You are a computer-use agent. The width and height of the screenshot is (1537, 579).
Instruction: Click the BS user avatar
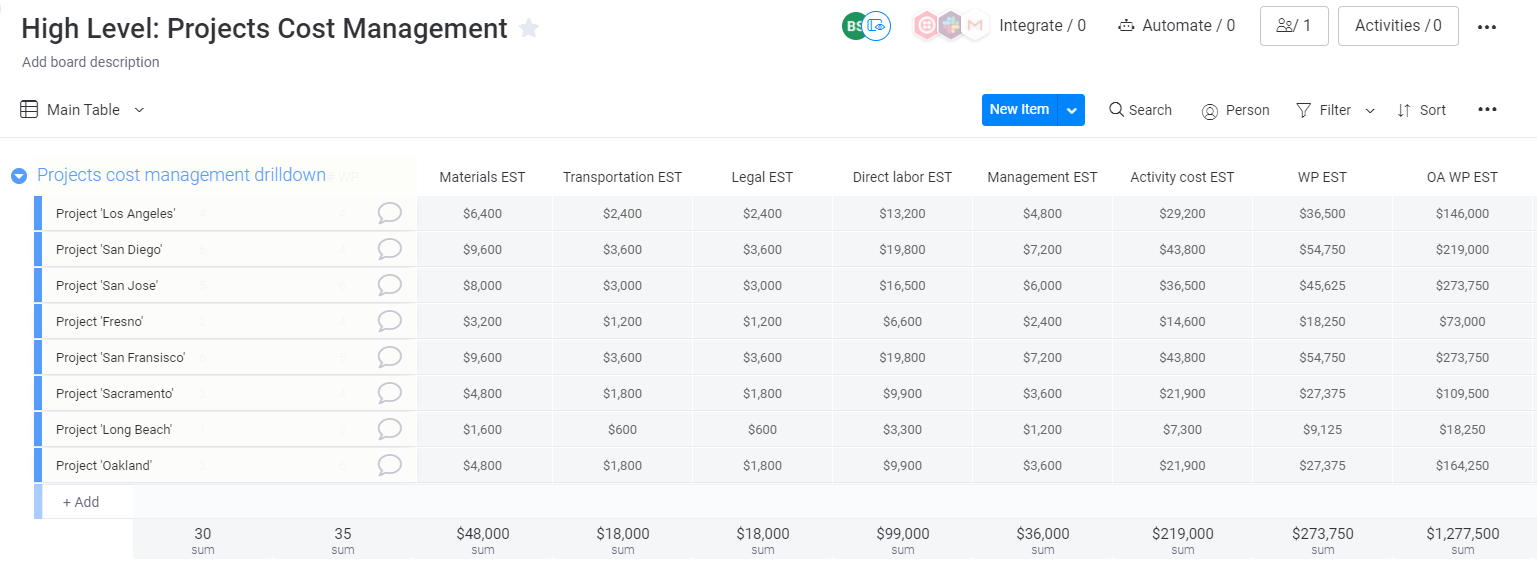coord(852,24)
